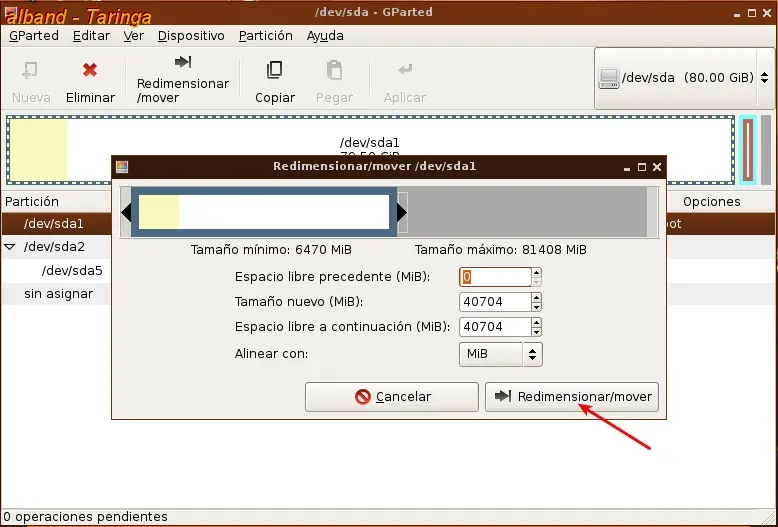
Task: Click the Tamaño mínimo 6470 MiB label
Action: 271,250
